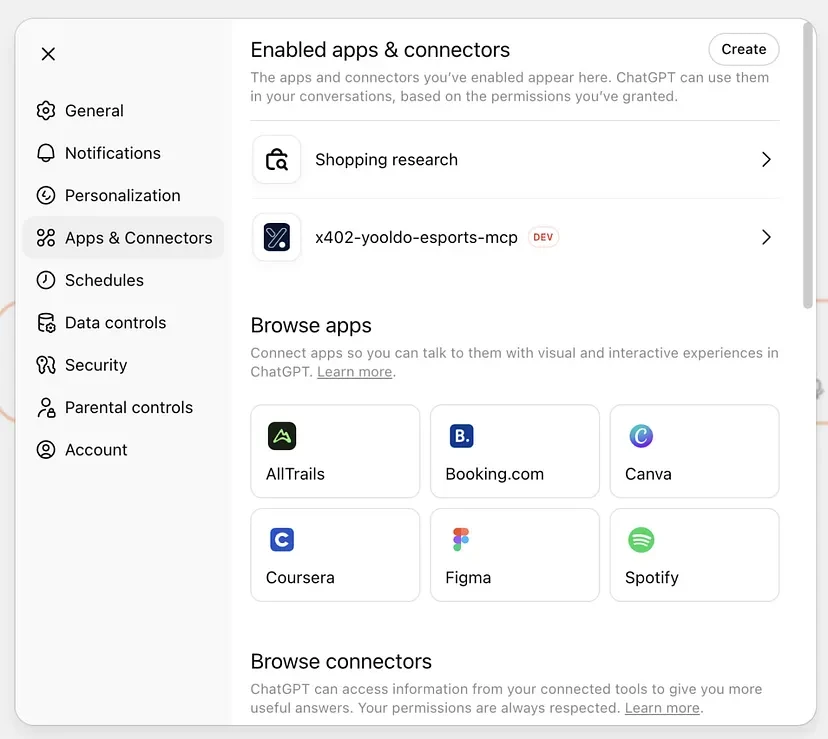The width and height of the screenshot is (828, 739).
Task: Expand Shopping research with its chevron
Action: [766, 160]
